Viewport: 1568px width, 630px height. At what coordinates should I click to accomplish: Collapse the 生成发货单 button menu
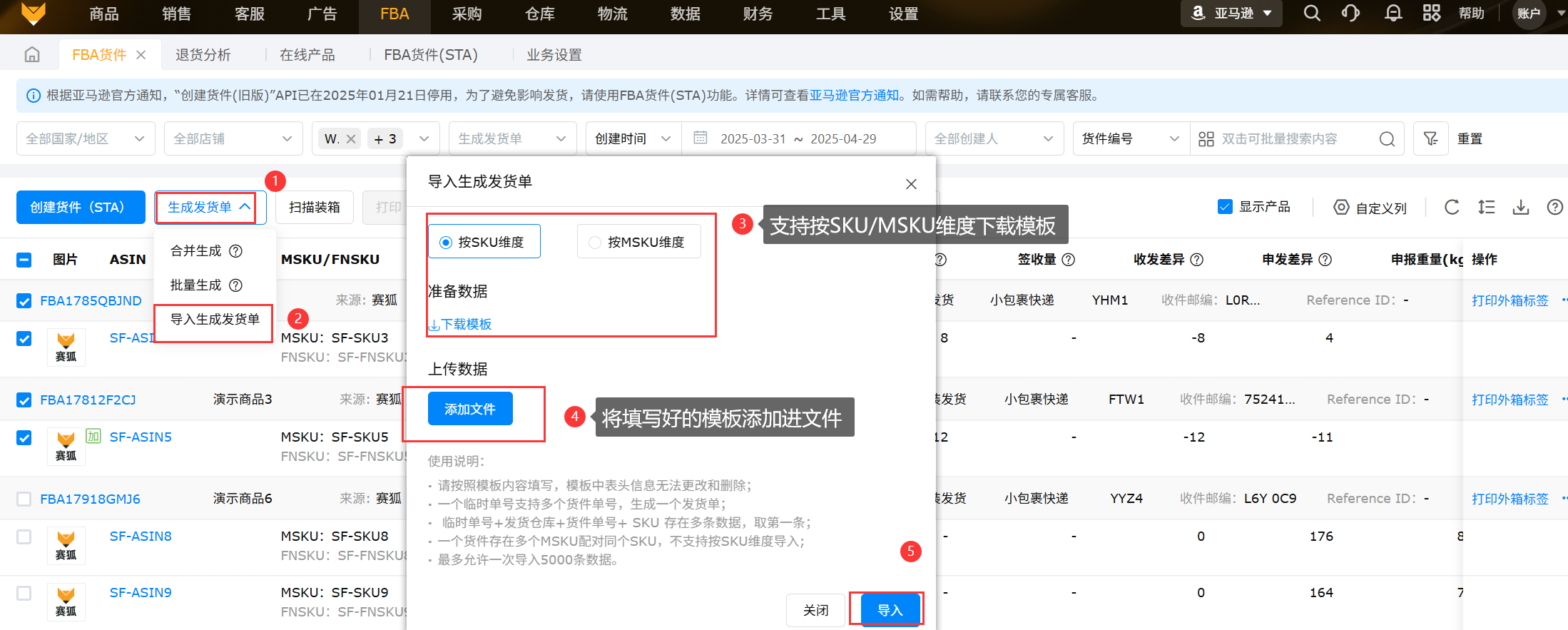210,208
